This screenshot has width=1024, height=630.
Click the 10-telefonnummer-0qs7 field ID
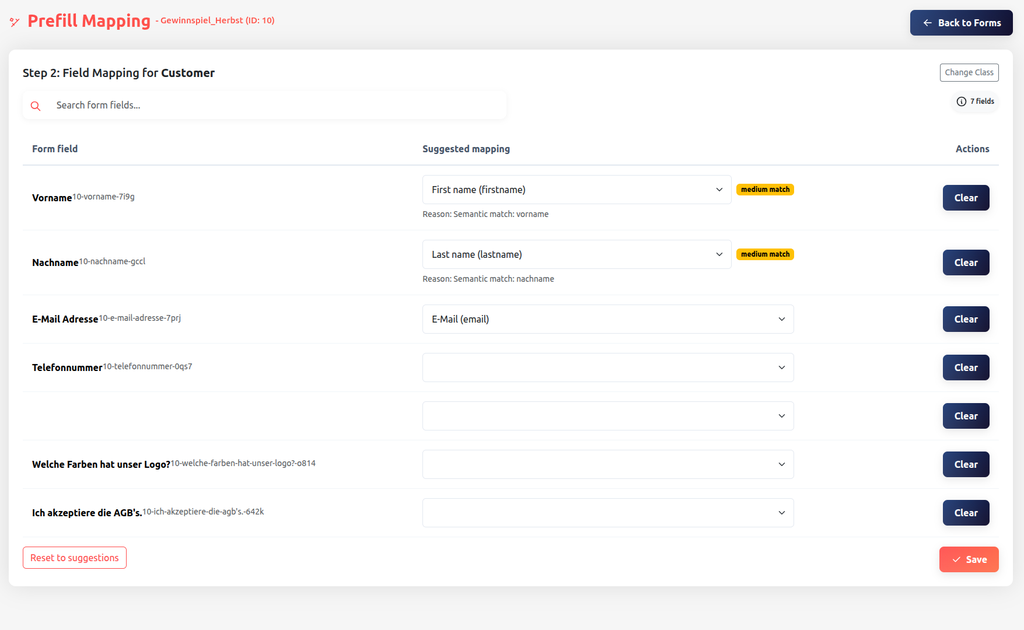click(x=148, y=366)
